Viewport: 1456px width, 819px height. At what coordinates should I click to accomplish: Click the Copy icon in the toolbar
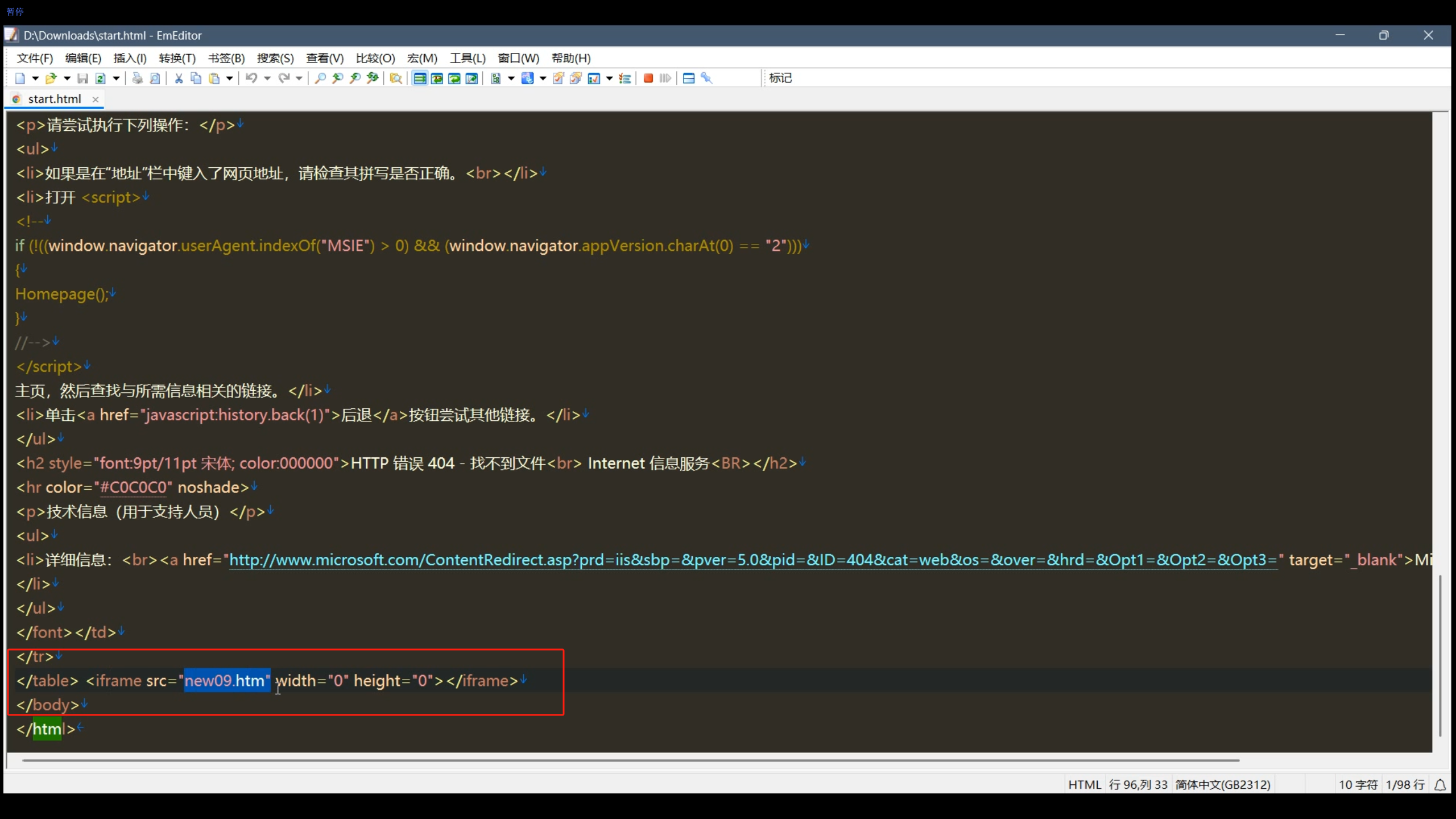[x=196, y=78]
